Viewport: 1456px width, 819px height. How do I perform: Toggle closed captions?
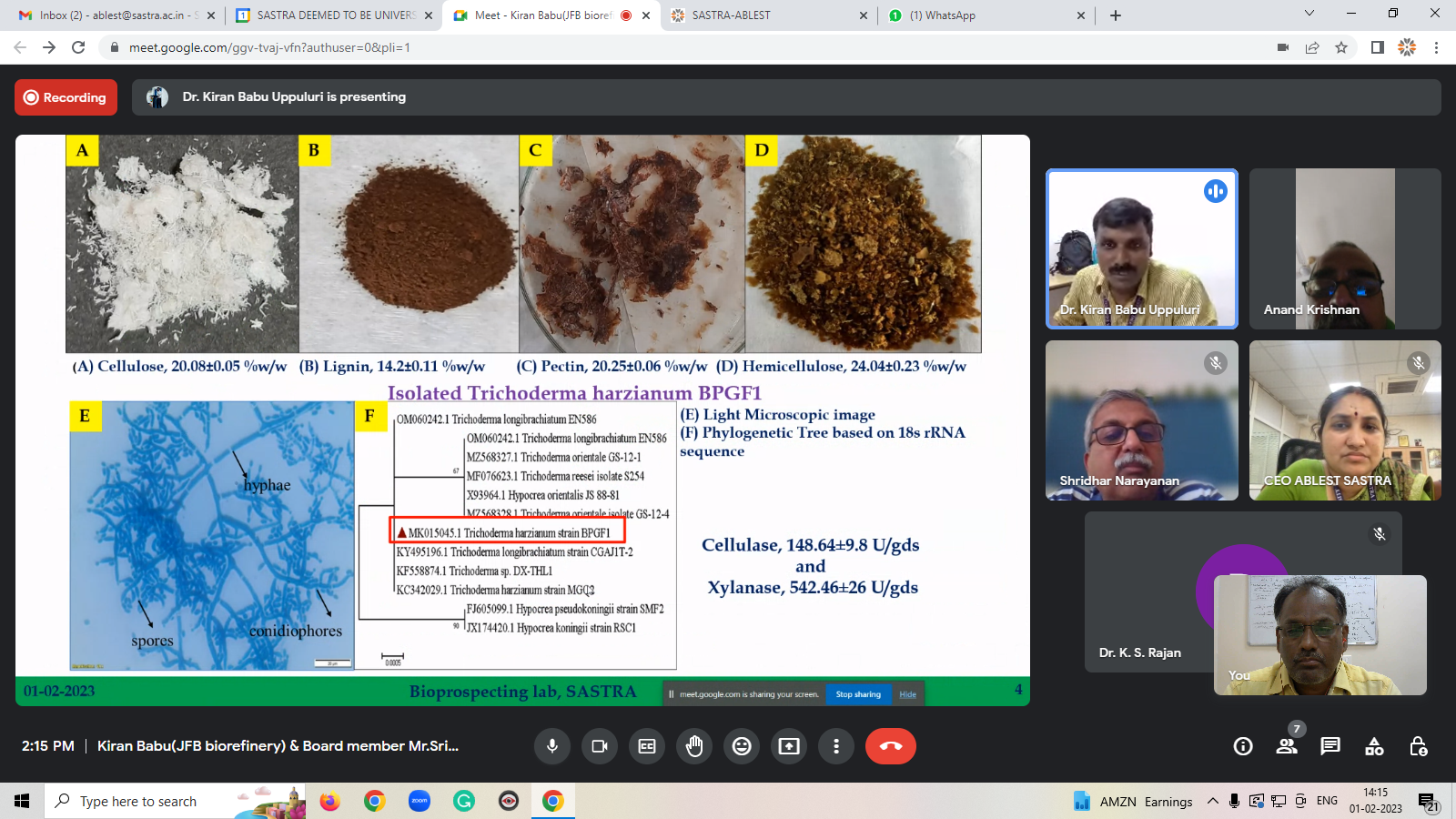[647, 746]
